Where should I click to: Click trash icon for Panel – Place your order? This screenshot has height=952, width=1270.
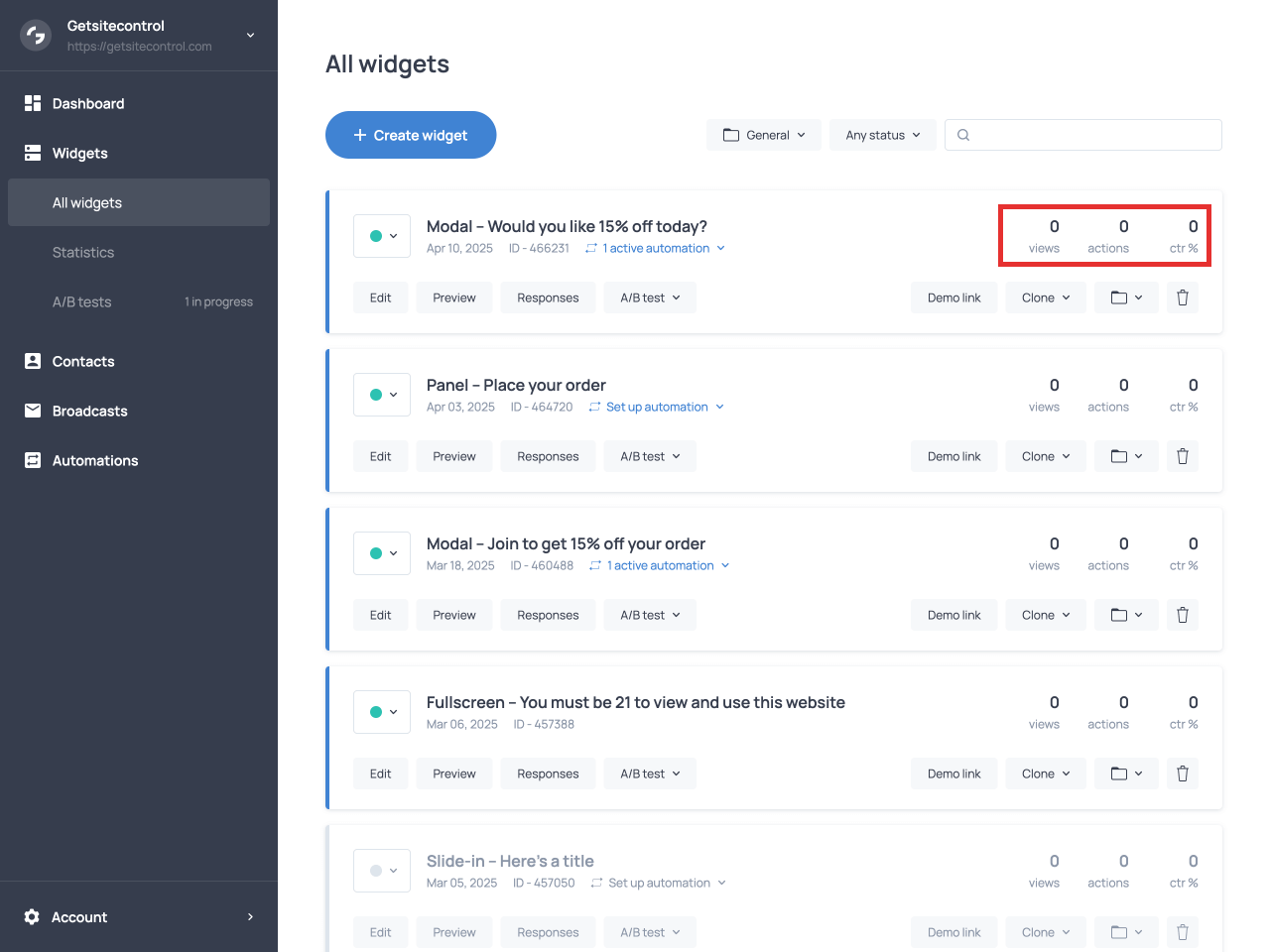pos(1182,456)
